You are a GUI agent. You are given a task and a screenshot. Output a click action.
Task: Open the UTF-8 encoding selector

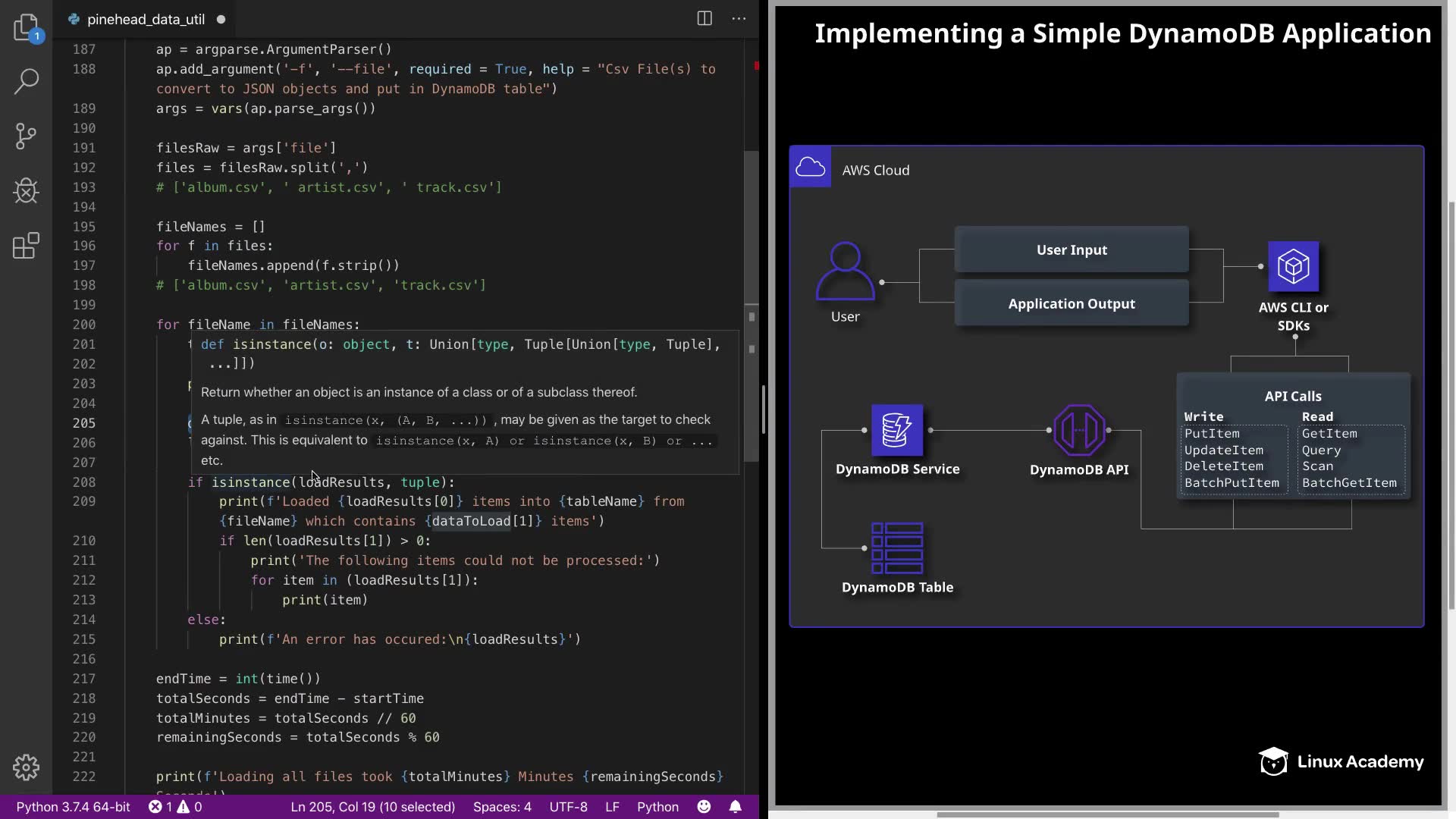click(568, 807)
